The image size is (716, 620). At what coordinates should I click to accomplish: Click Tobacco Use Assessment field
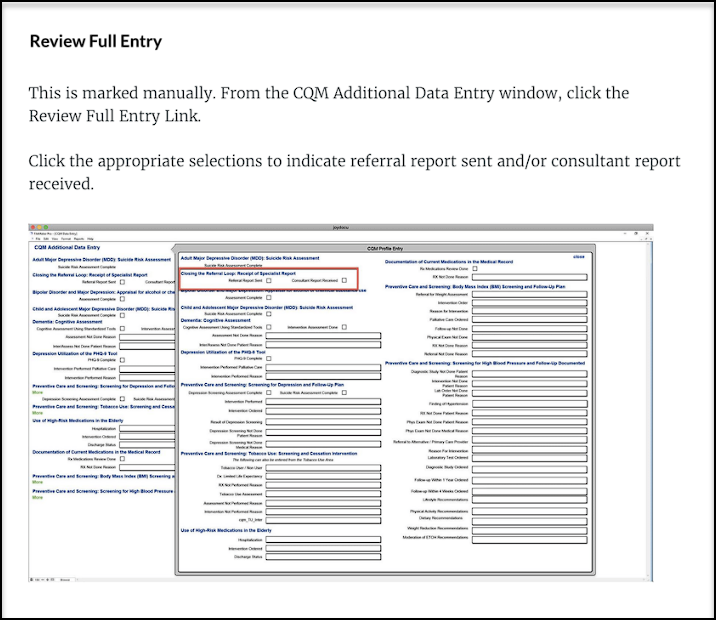pyautogui.click(x=323, y=494)
